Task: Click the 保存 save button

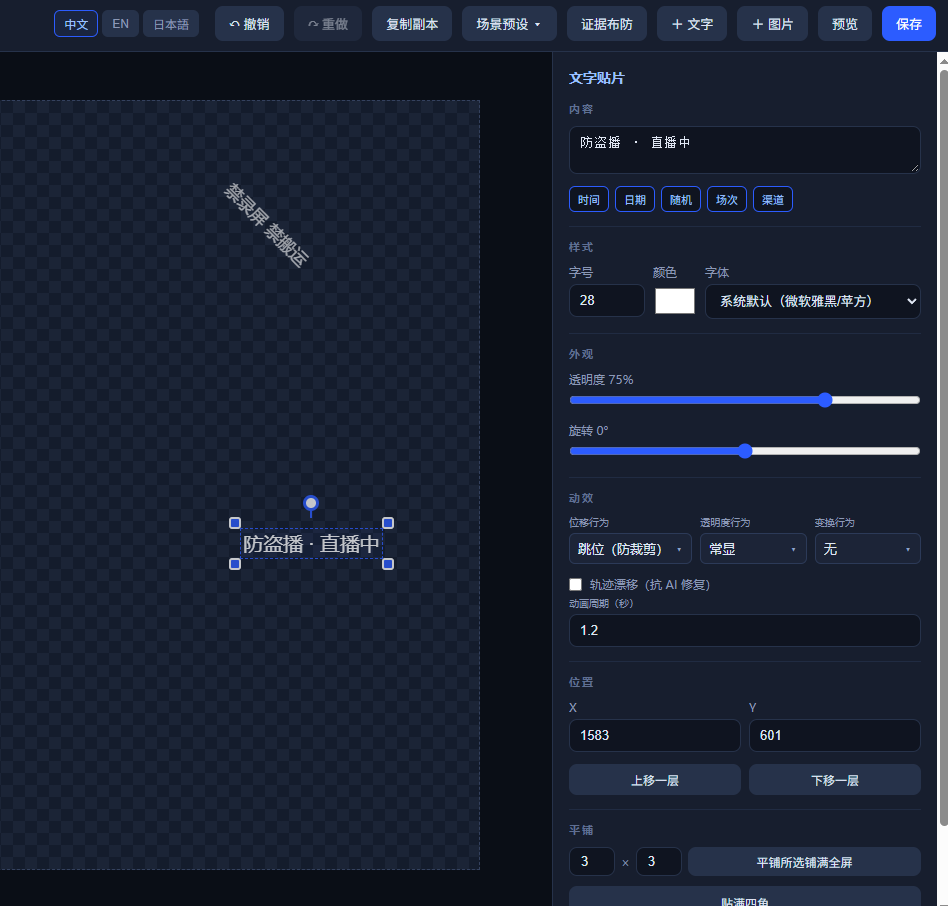Action: click(x=909, y=24)
